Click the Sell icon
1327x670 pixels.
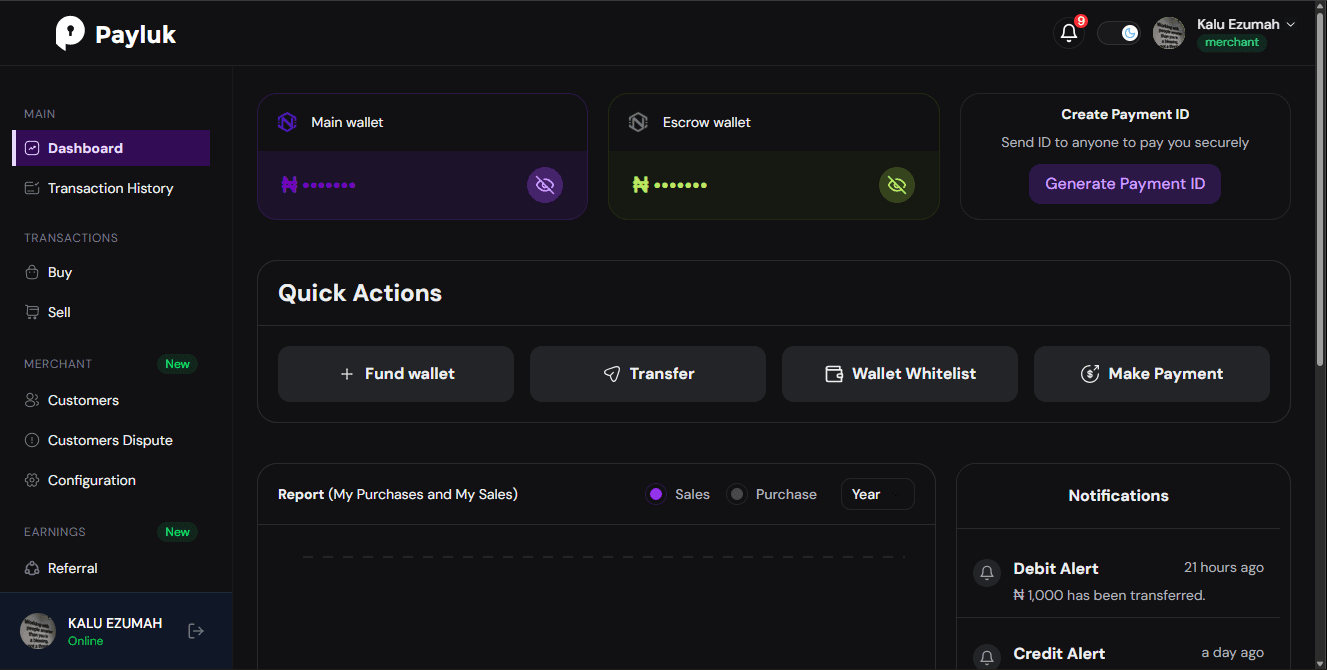33,311
